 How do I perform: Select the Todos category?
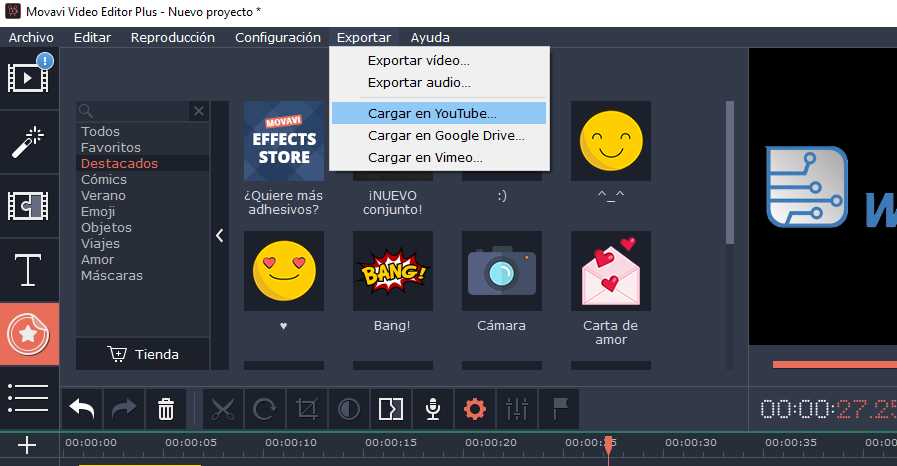(100, 132)
